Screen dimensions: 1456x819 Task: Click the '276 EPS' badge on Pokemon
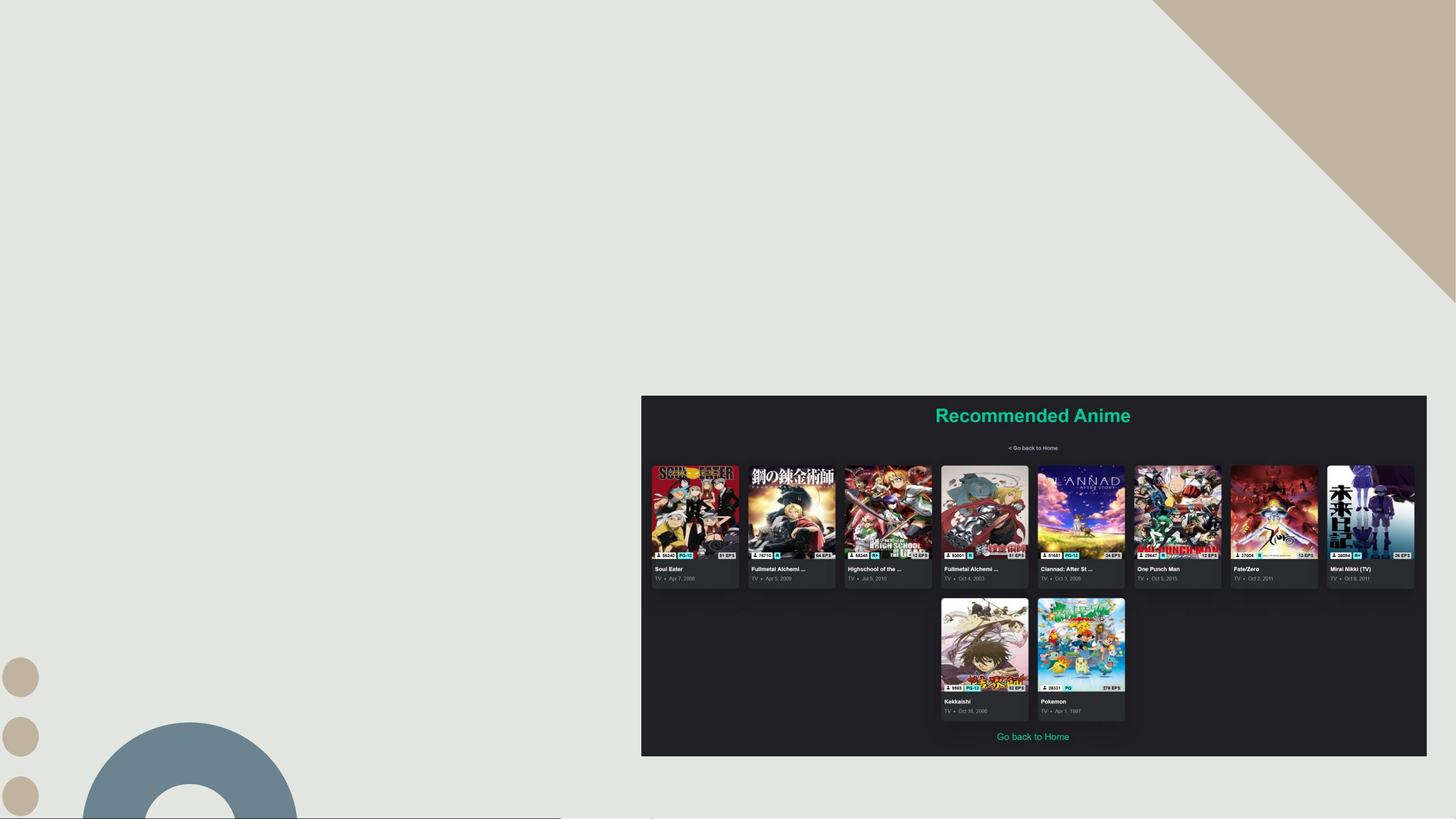coord(1111,689)
